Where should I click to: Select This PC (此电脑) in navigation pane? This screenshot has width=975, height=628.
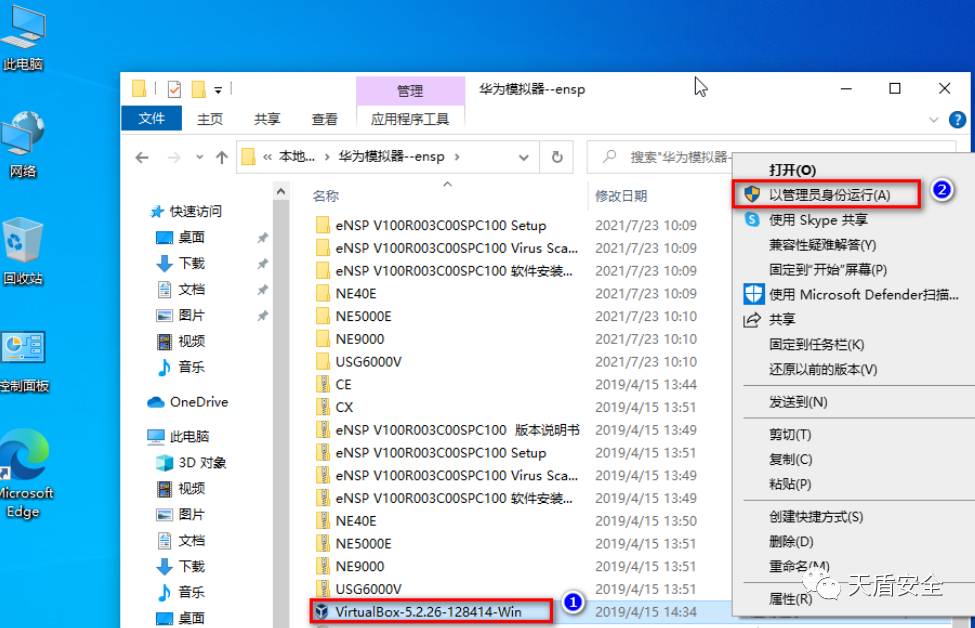click(178, 436)
